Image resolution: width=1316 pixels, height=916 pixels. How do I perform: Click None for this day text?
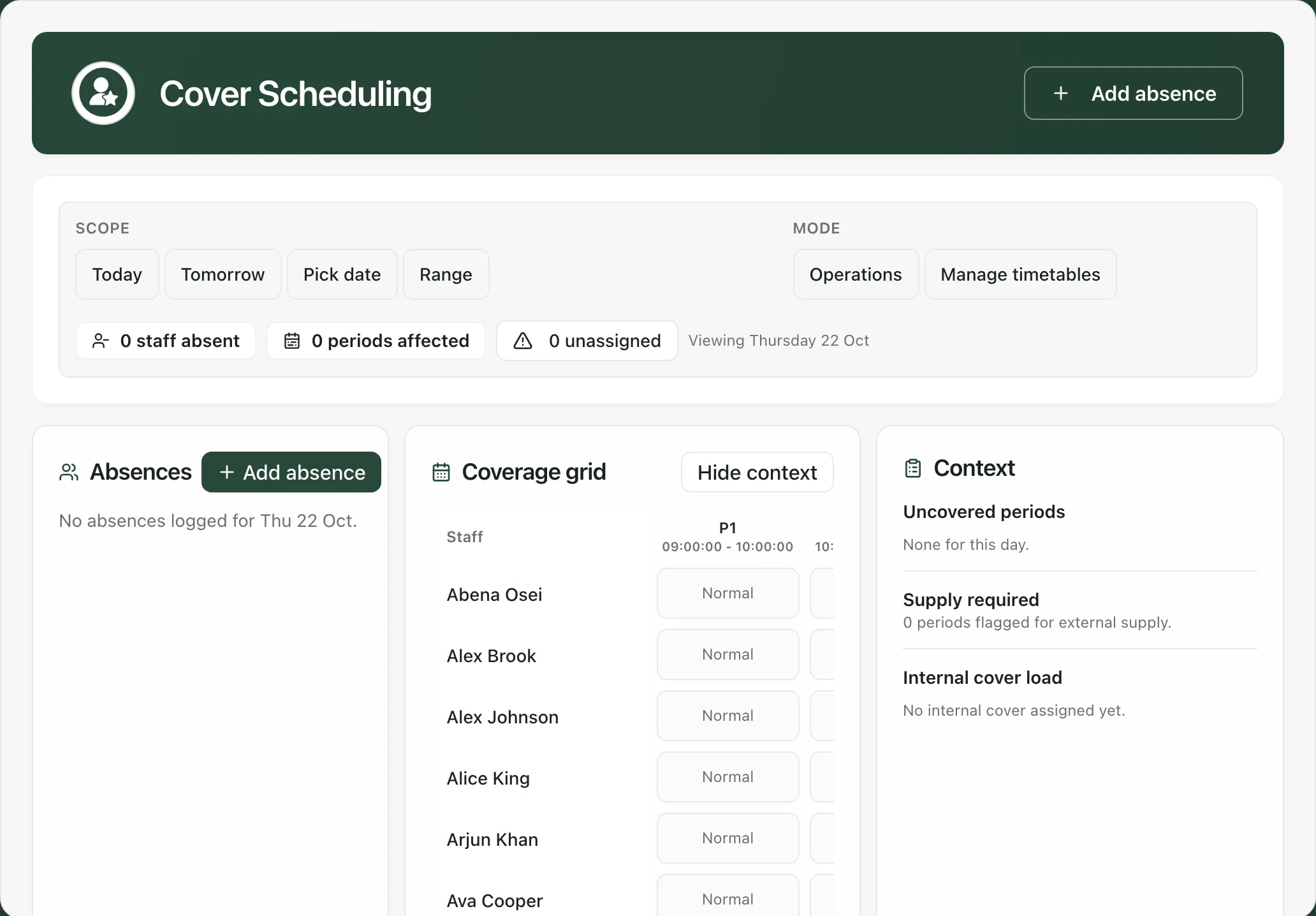(x=966, y=545)
